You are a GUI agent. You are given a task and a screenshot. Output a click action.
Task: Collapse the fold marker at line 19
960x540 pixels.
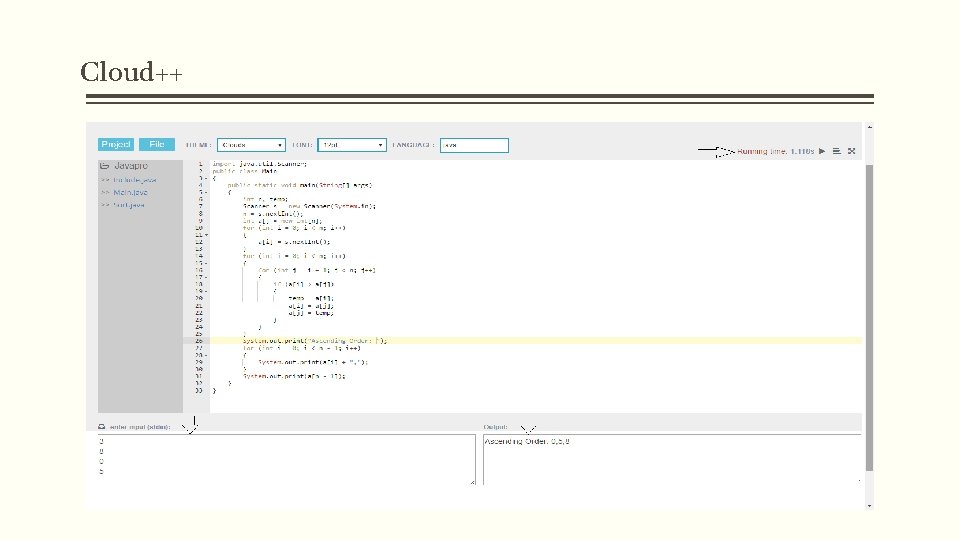click(206, 291)
